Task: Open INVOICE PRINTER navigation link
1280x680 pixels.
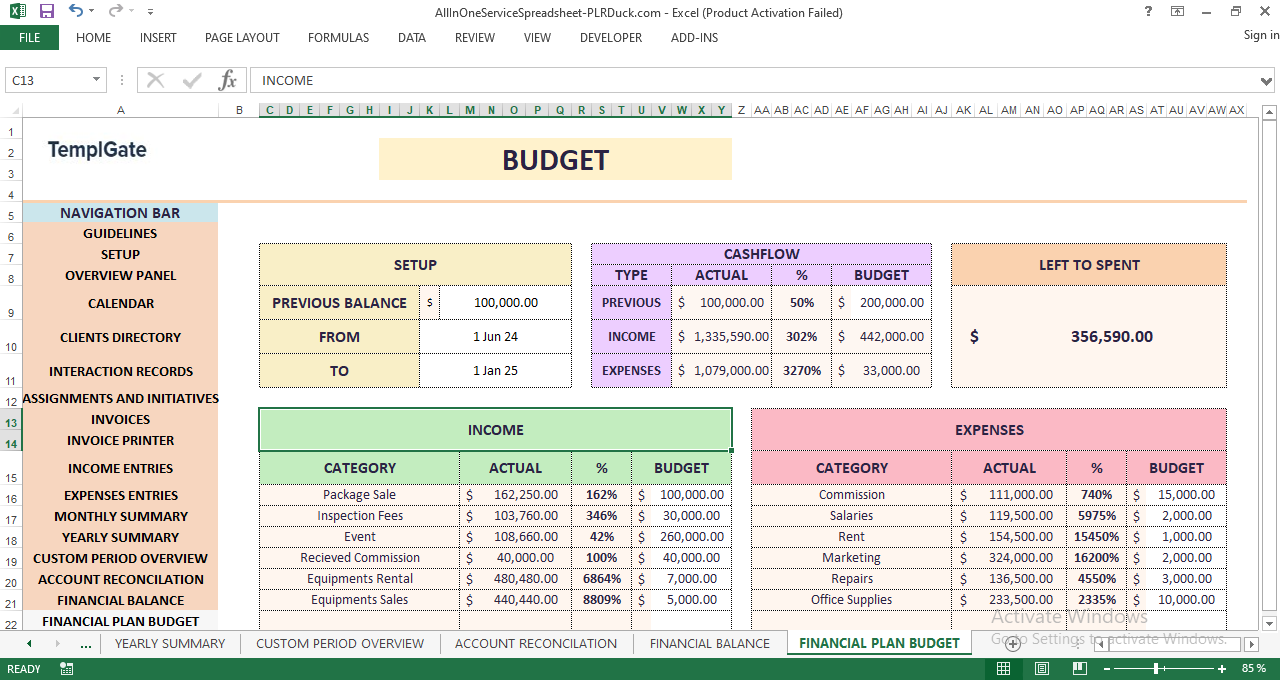Action: pos(120,440)
